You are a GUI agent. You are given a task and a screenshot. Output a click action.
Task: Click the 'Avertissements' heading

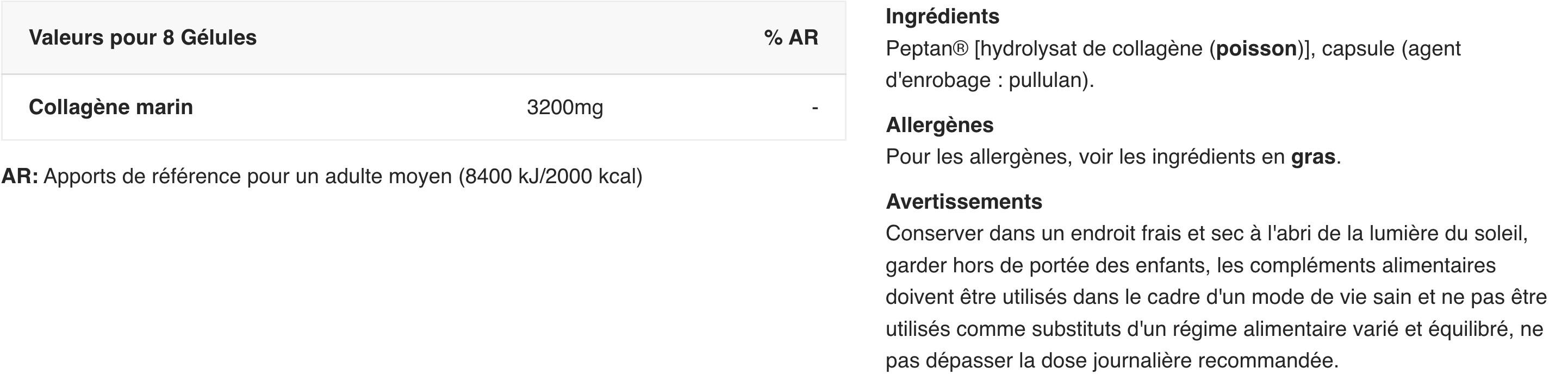coord(963,202)
